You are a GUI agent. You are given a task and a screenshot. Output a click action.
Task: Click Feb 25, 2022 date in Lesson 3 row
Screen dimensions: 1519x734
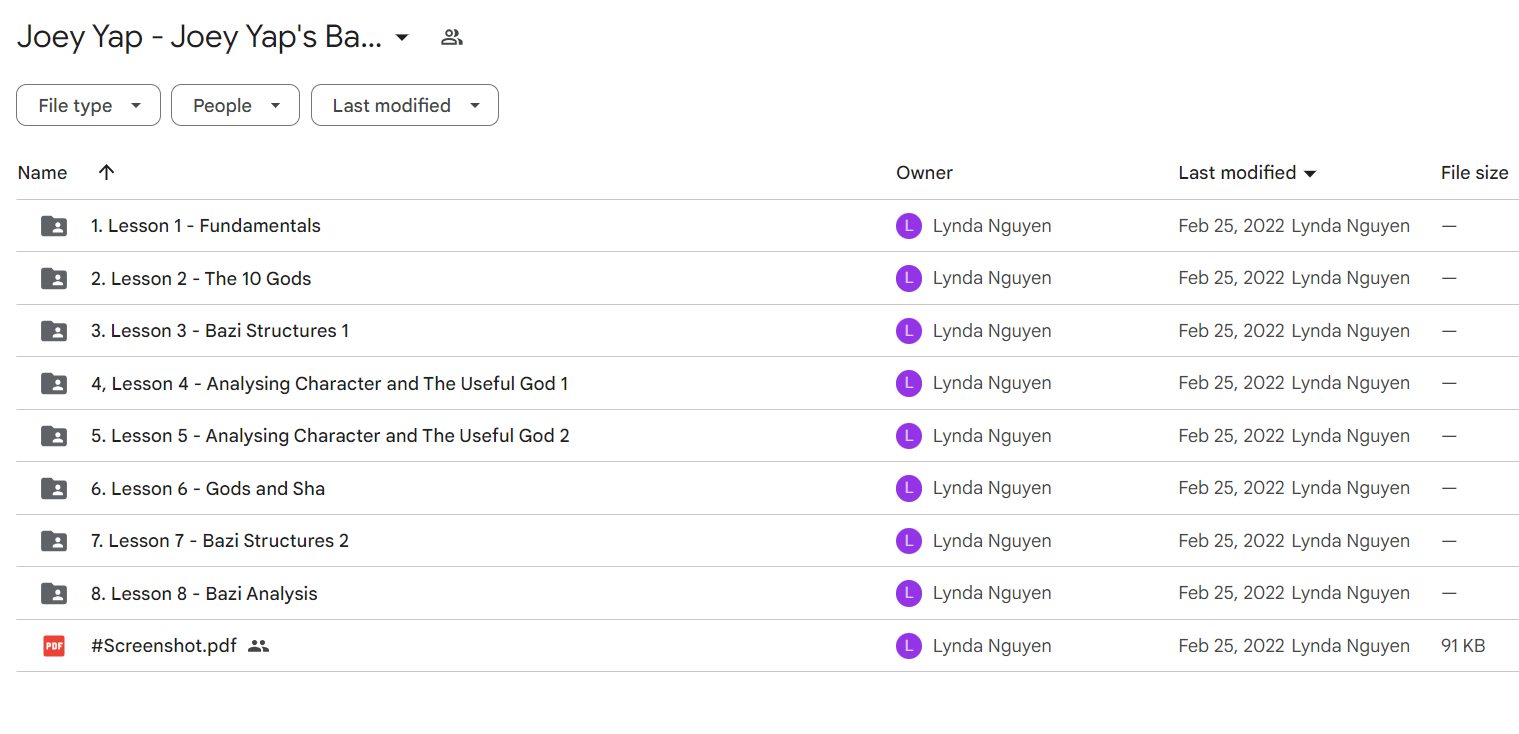point(1231,331)
